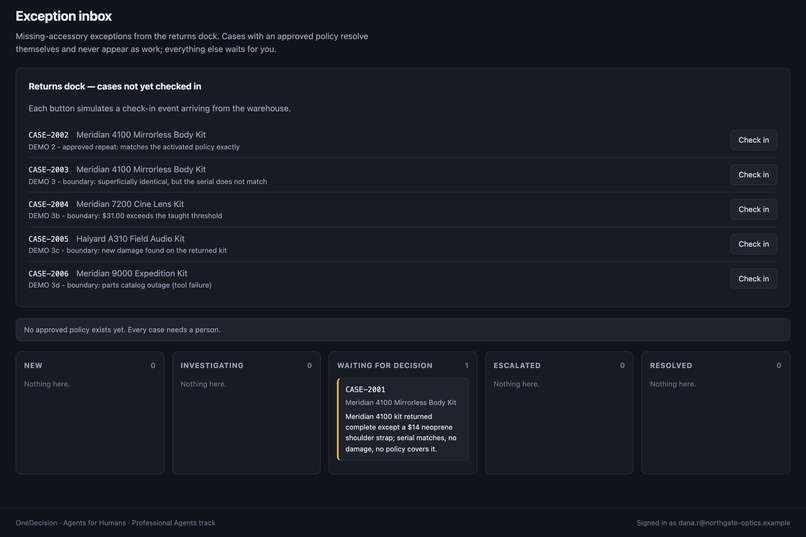
Task: Click the NEW column header
Action: click(x=33, y=365)
